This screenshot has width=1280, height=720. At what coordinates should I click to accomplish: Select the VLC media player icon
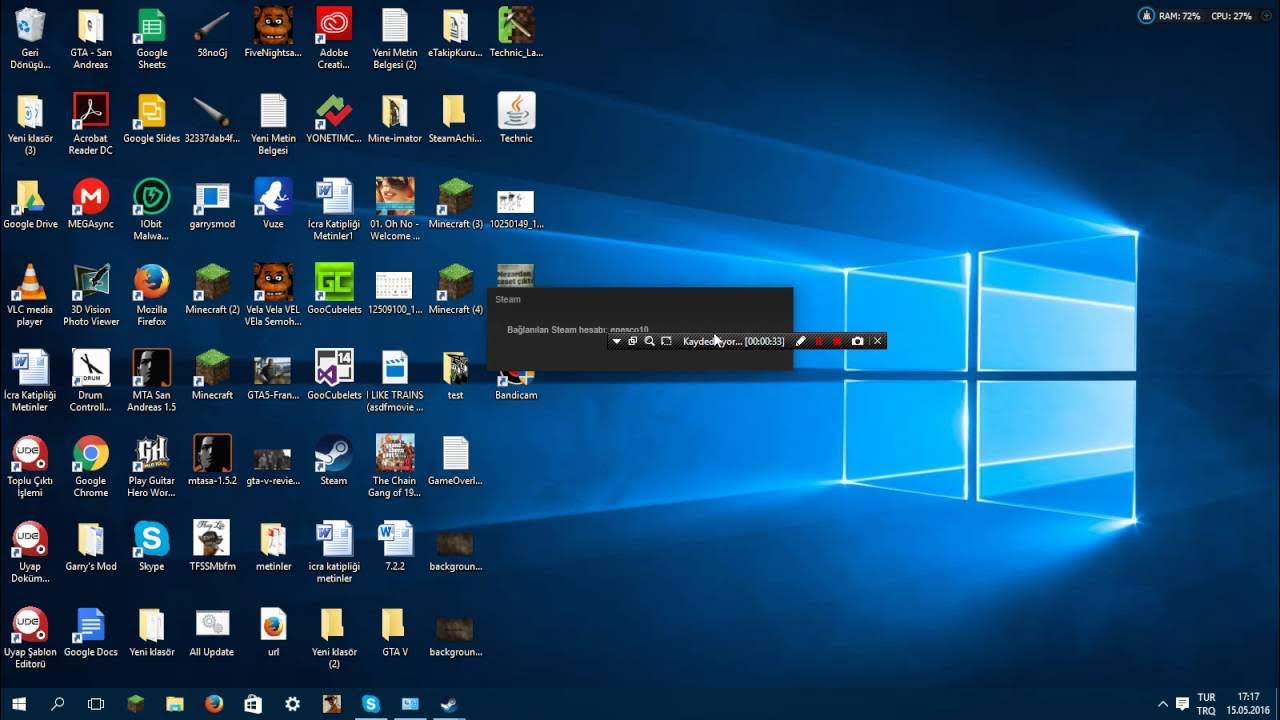pyautogui.click(x=30, y=295)
